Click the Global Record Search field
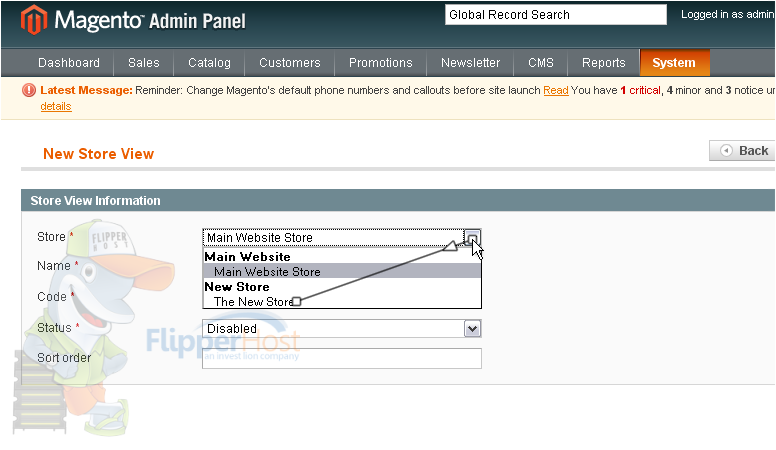The image size is (776, 450). tap(556, 15)
